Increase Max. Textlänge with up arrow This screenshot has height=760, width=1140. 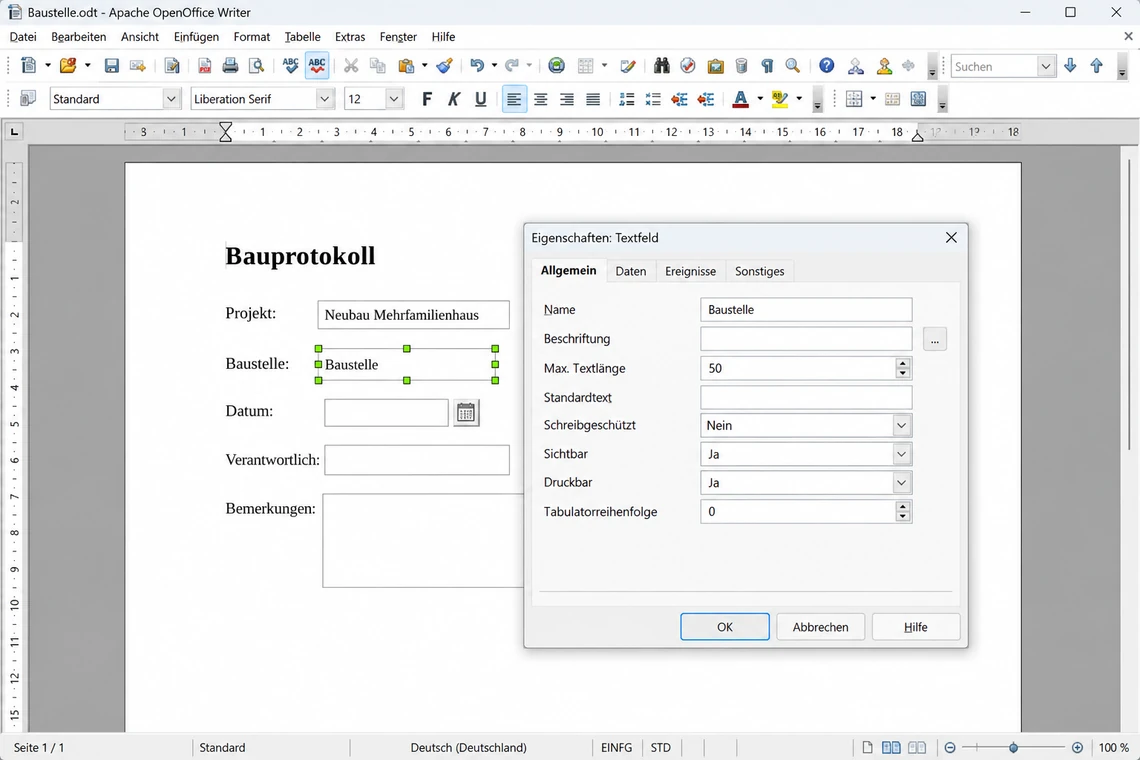point(902,363)
